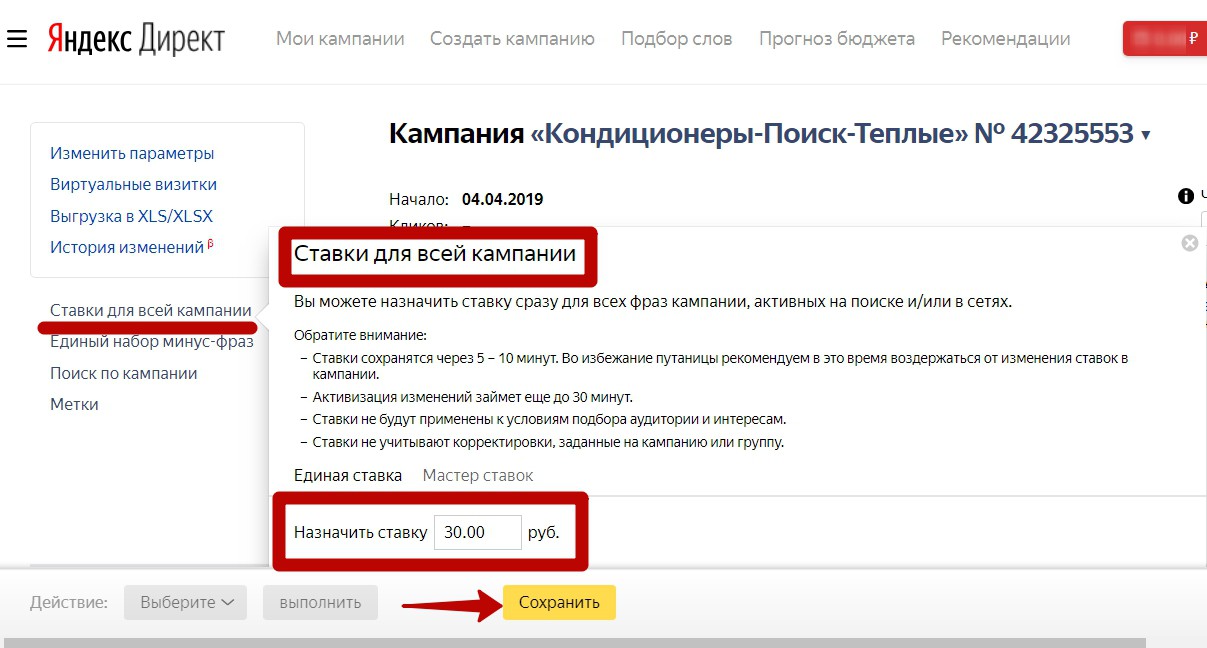The image size is (1207, 648).
Task: Open Рекомендации menu item
Action: pos(1006,39)
